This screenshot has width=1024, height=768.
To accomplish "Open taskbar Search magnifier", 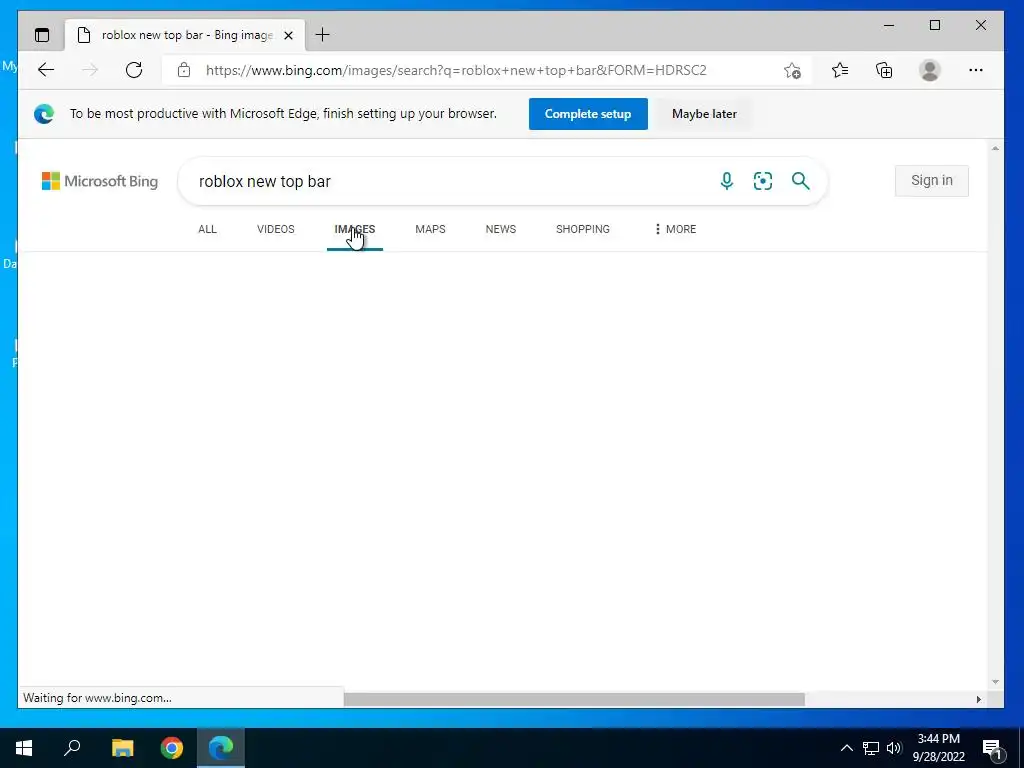I will click(72, 747).
